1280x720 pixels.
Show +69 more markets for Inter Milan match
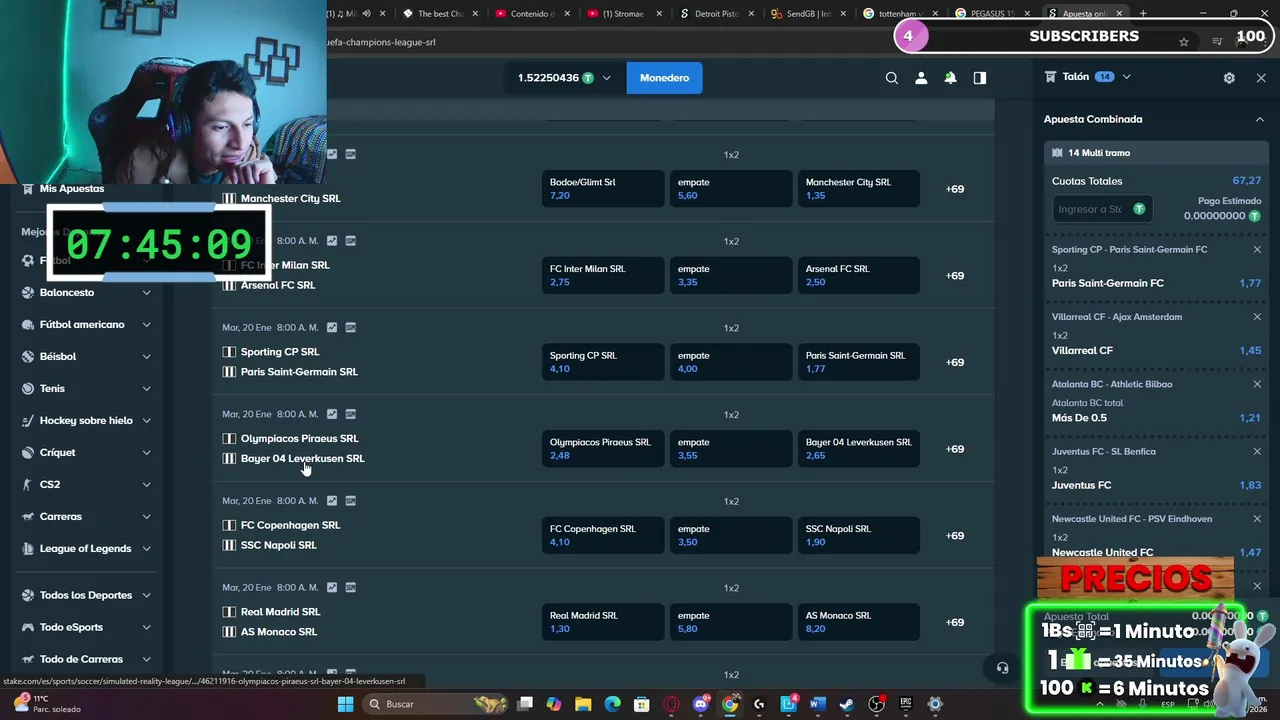(955, 276)
